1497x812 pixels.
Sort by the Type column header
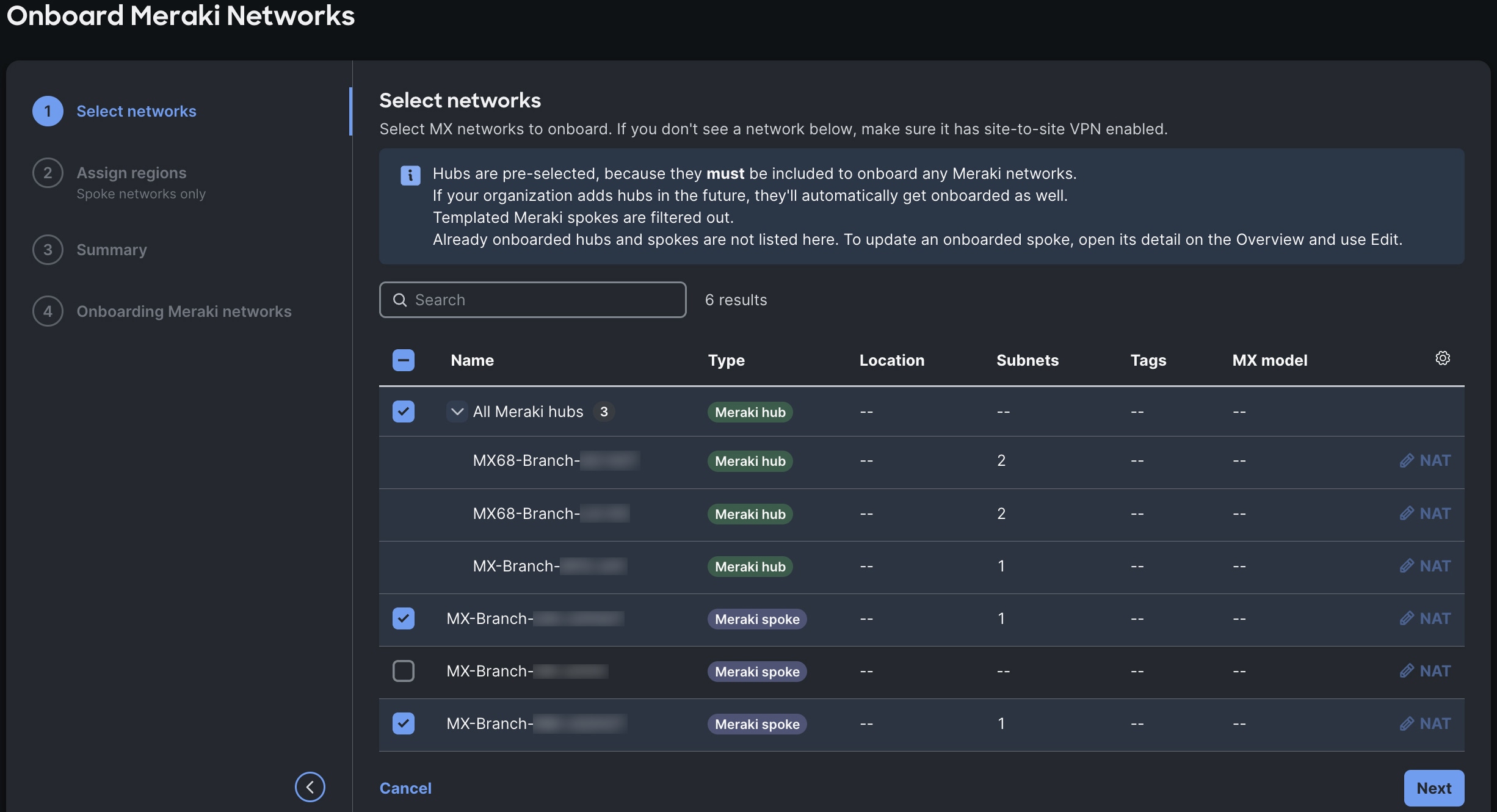[726, 360]
